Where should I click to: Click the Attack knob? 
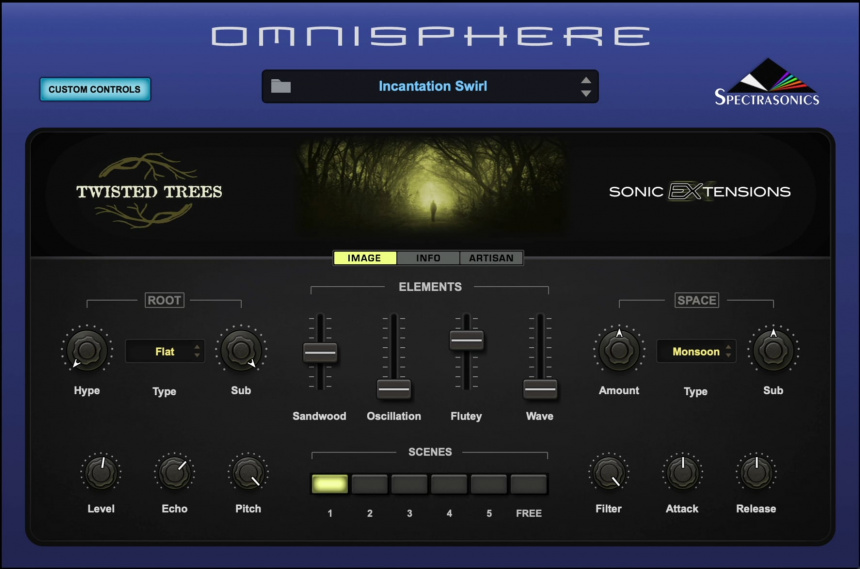(x=682, y=472)
